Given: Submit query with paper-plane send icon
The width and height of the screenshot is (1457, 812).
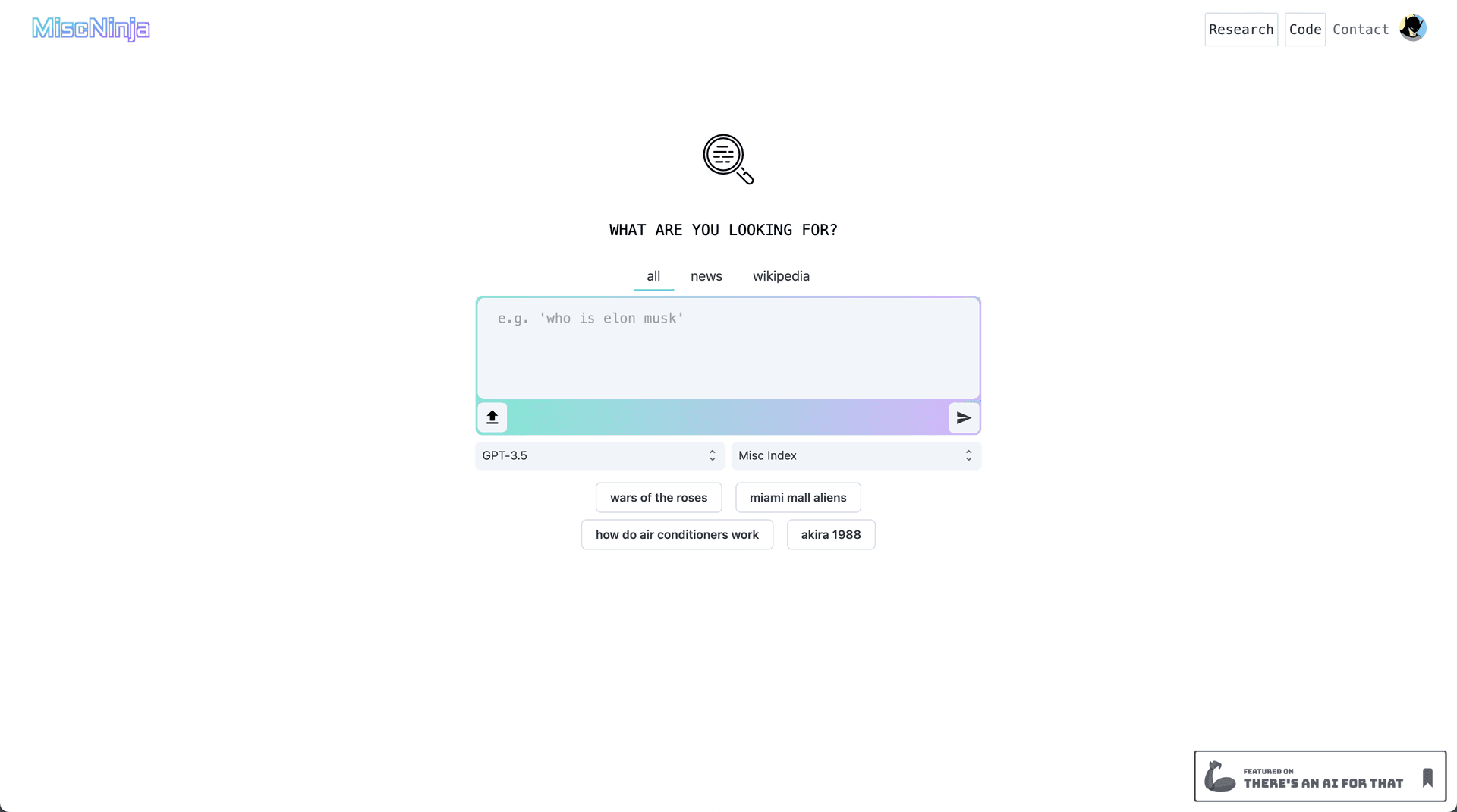Looking at the screenshot, I should pyautogui.click(x=964, y=418).
